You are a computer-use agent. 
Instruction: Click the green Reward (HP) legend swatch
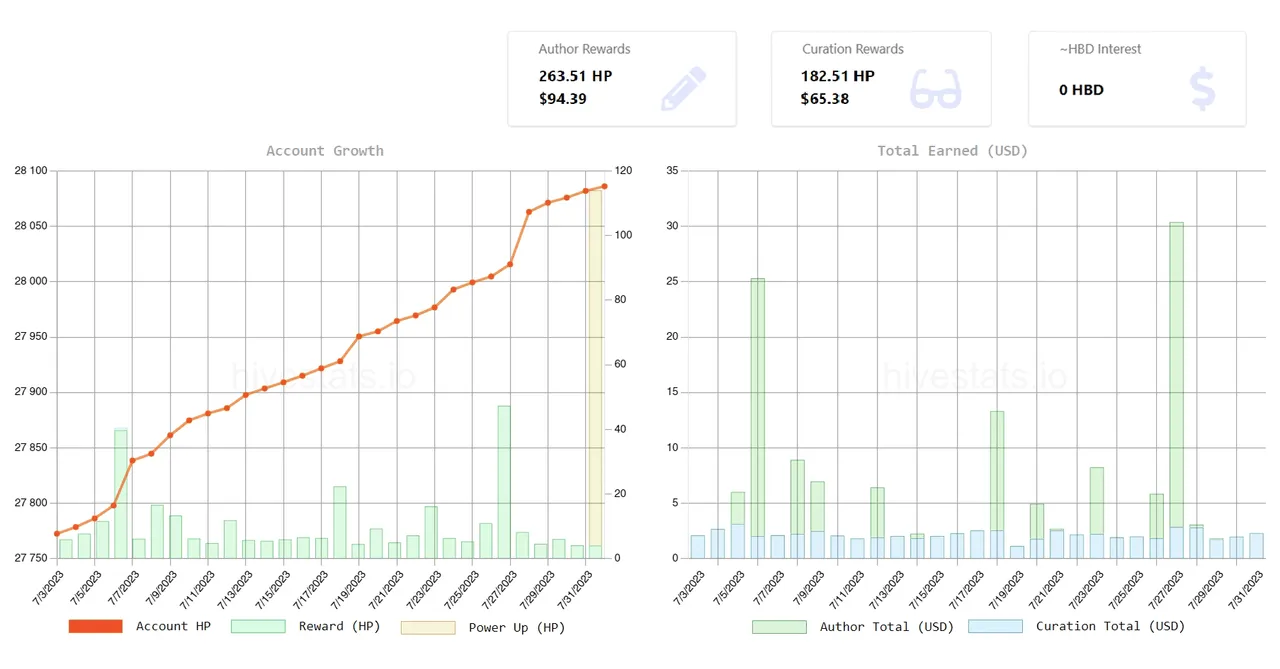click(x=258, y=626)
